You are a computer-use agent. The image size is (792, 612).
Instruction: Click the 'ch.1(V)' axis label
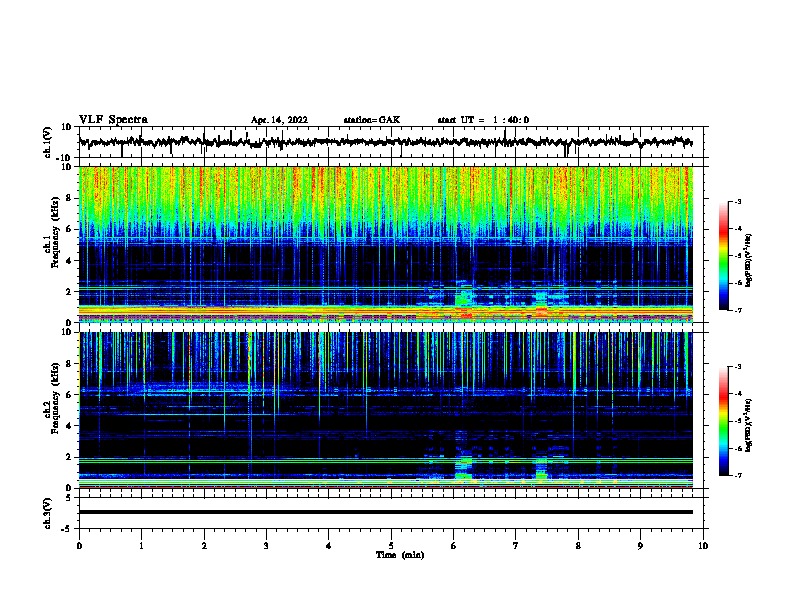pyautogui.click(x=48, y=142)
